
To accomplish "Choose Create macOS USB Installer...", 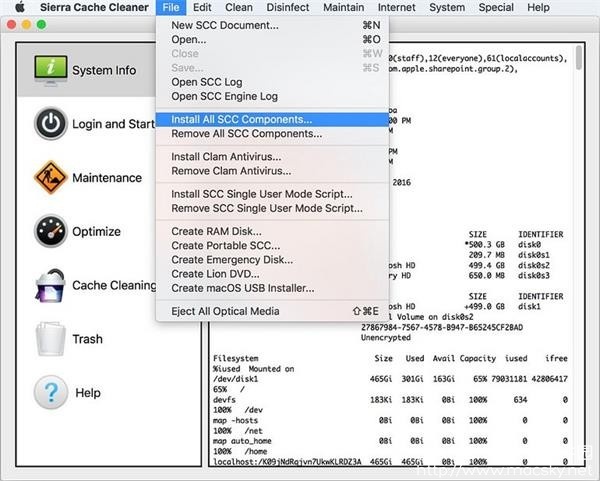I will click(x=272, y=288).
